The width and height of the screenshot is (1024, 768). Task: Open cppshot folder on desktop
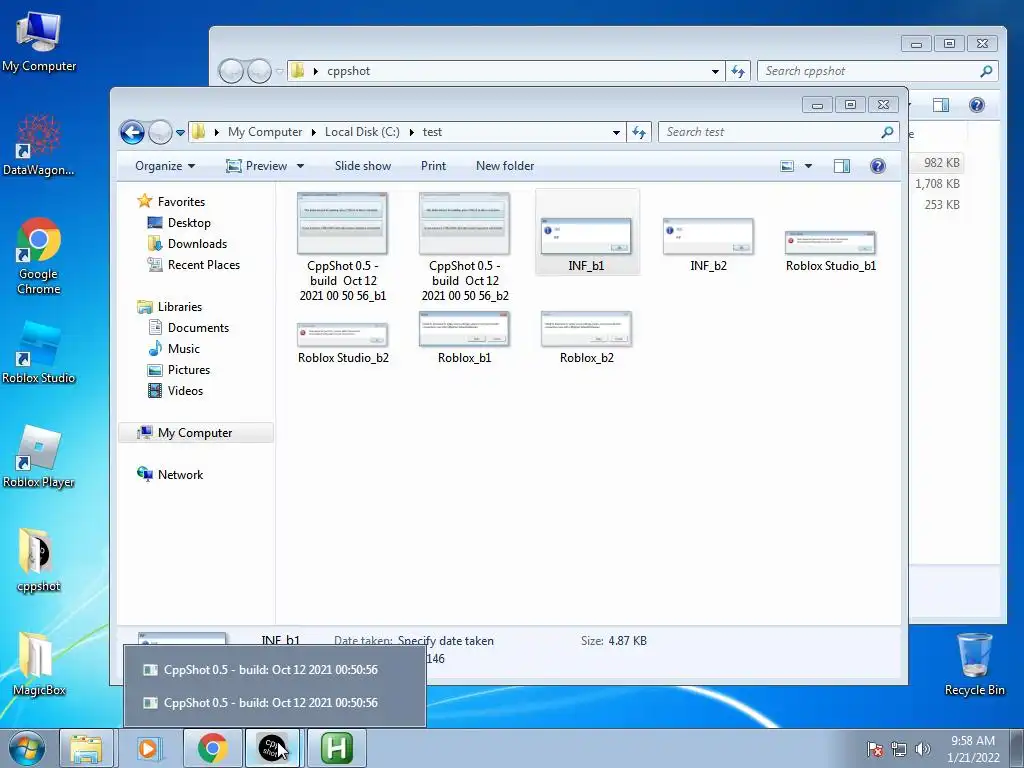pos(39,560)
